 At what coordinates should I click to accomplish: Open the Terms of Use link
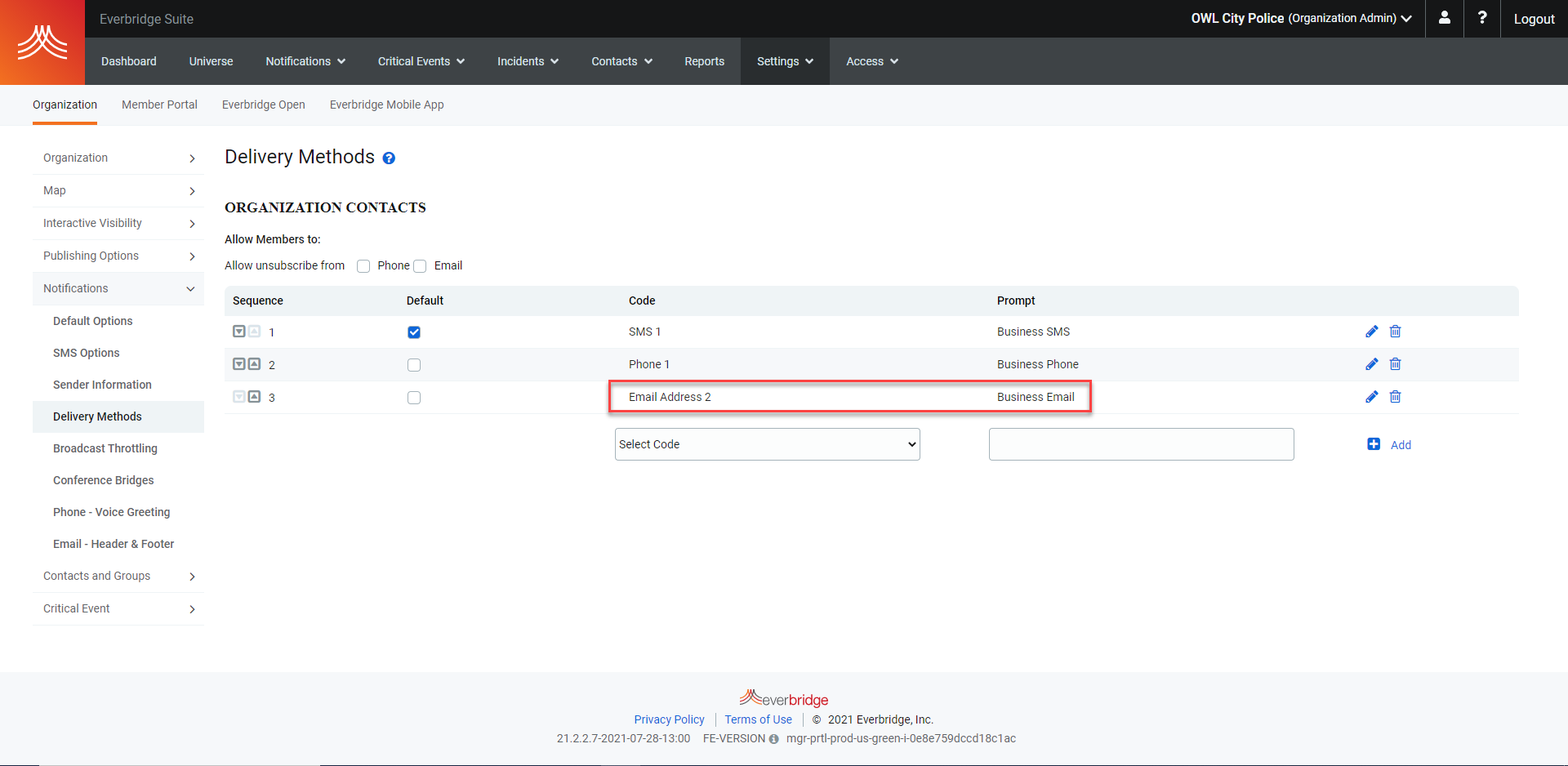click(x=758, y=719)
